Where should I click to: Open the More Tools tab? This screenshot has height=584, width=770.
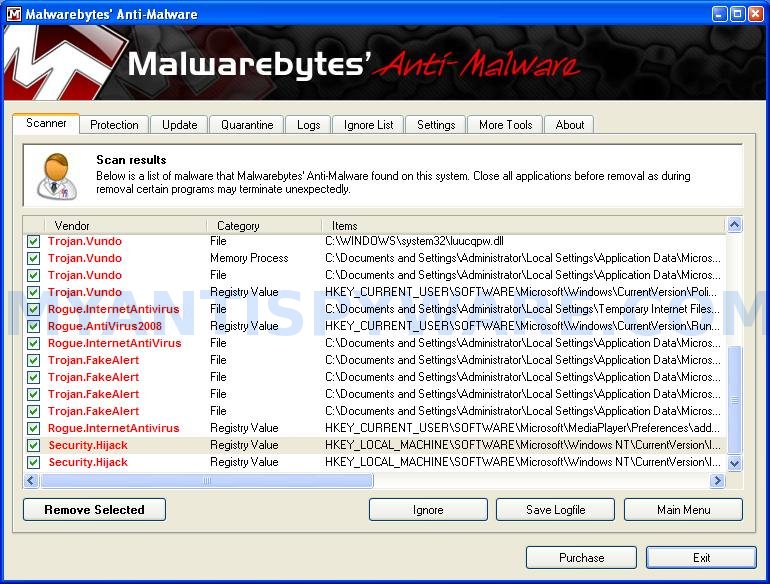[505, 125]
